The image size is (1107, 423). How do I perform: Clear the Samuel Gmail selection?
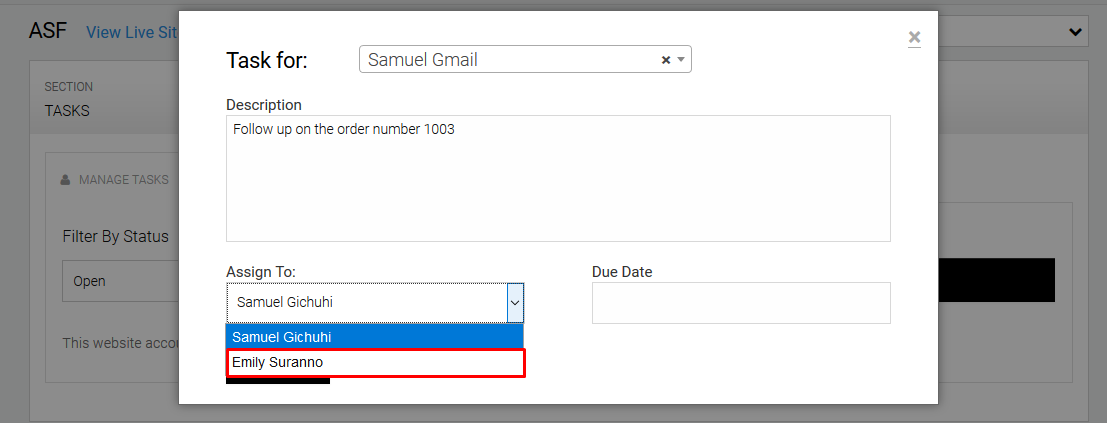pyautogui.click(x=665, y=60)
